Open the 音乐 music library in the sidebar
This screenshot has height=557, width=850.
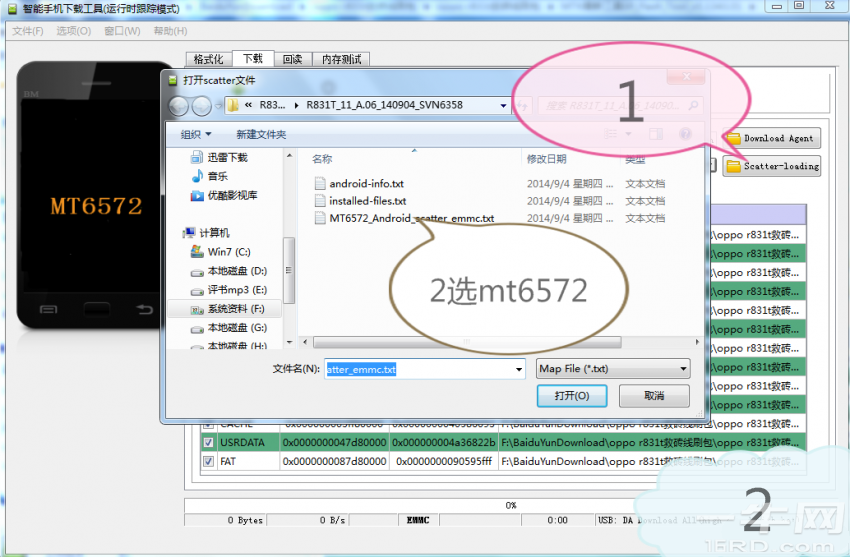(217, 176)
